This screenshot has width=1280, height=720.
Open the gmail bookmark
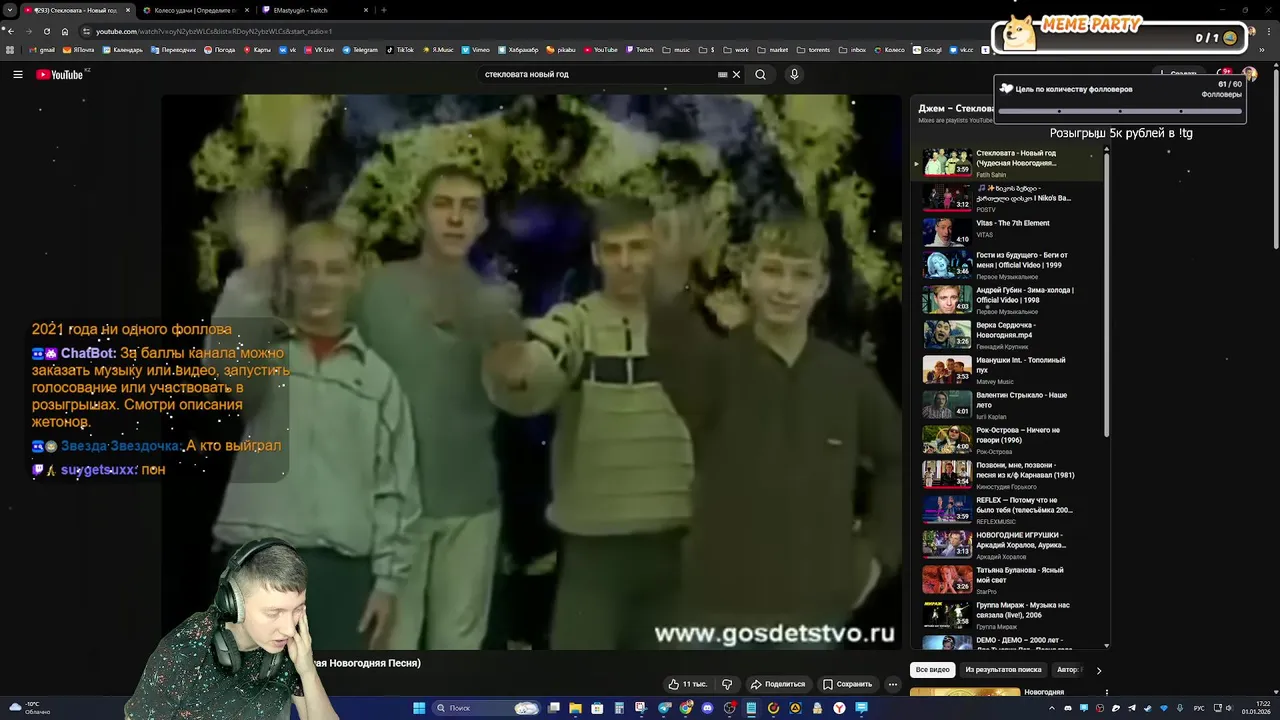[x=42, y=50]
